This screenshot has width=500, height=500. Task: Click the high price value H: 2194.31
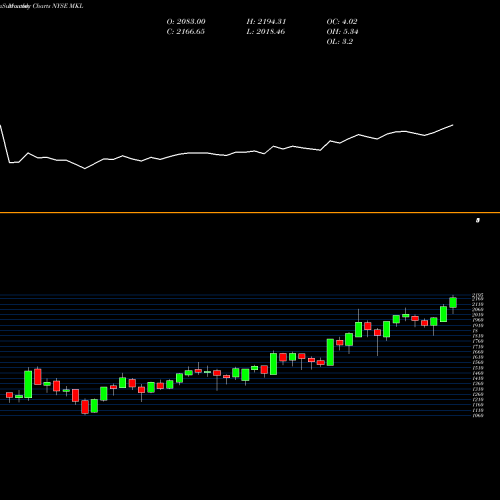pos(266,22)
